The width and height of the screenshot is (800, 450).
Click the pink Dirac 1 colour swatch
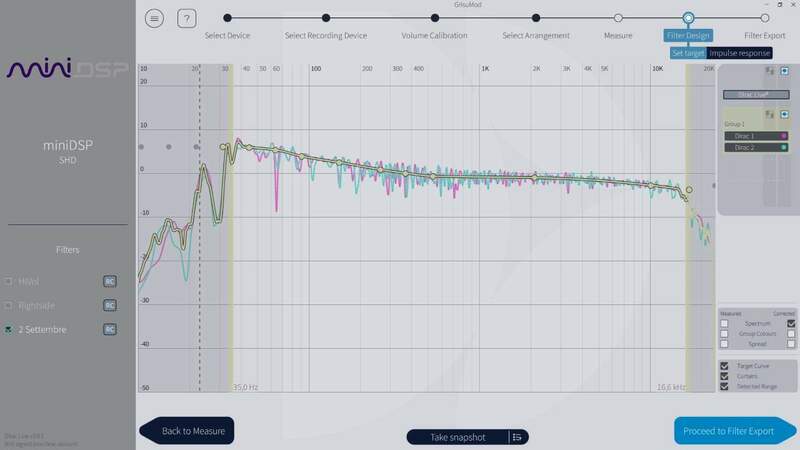784,135
